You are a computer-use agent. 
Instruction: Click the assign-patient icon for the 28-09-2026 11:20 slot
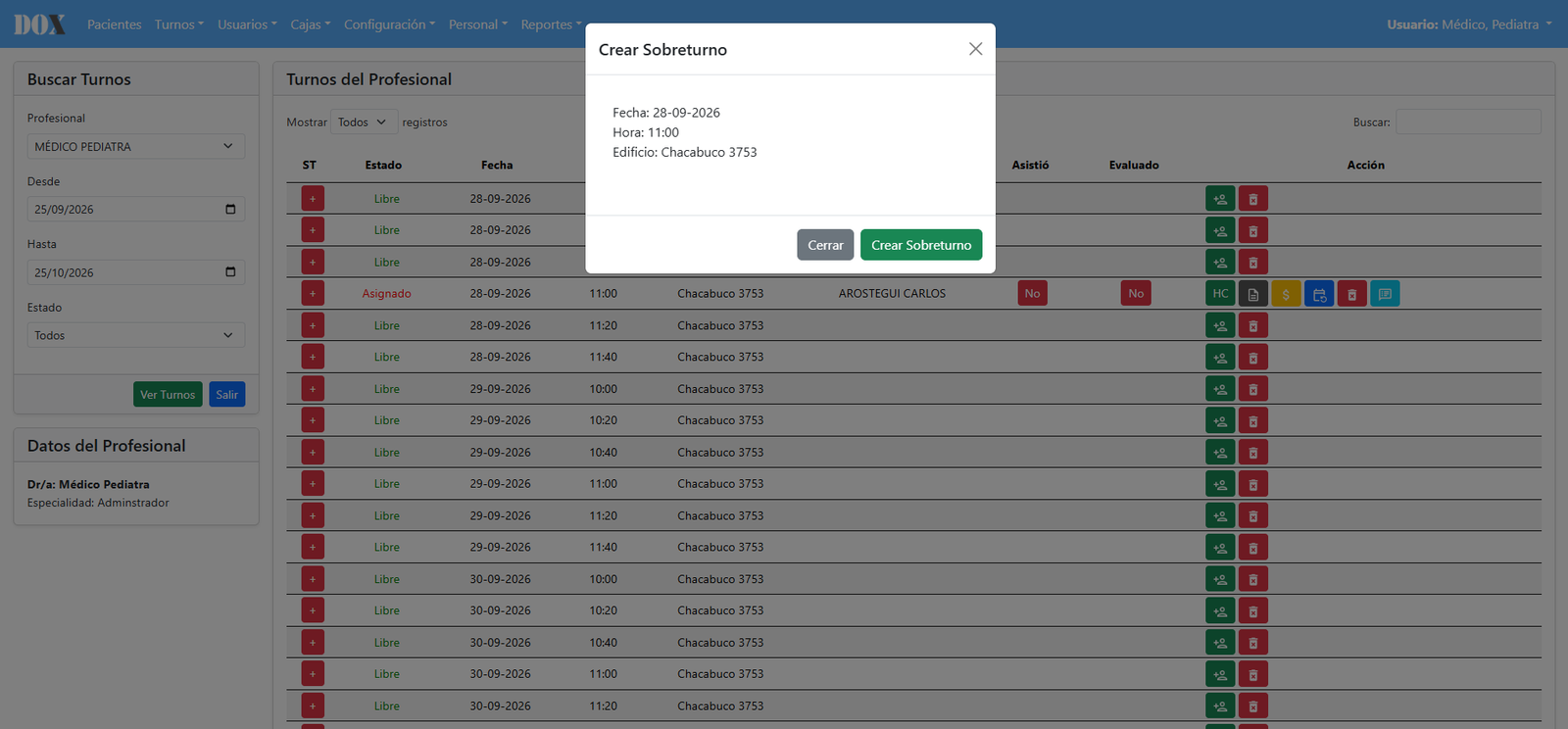pyautogui.click(x=1220, y=325)
